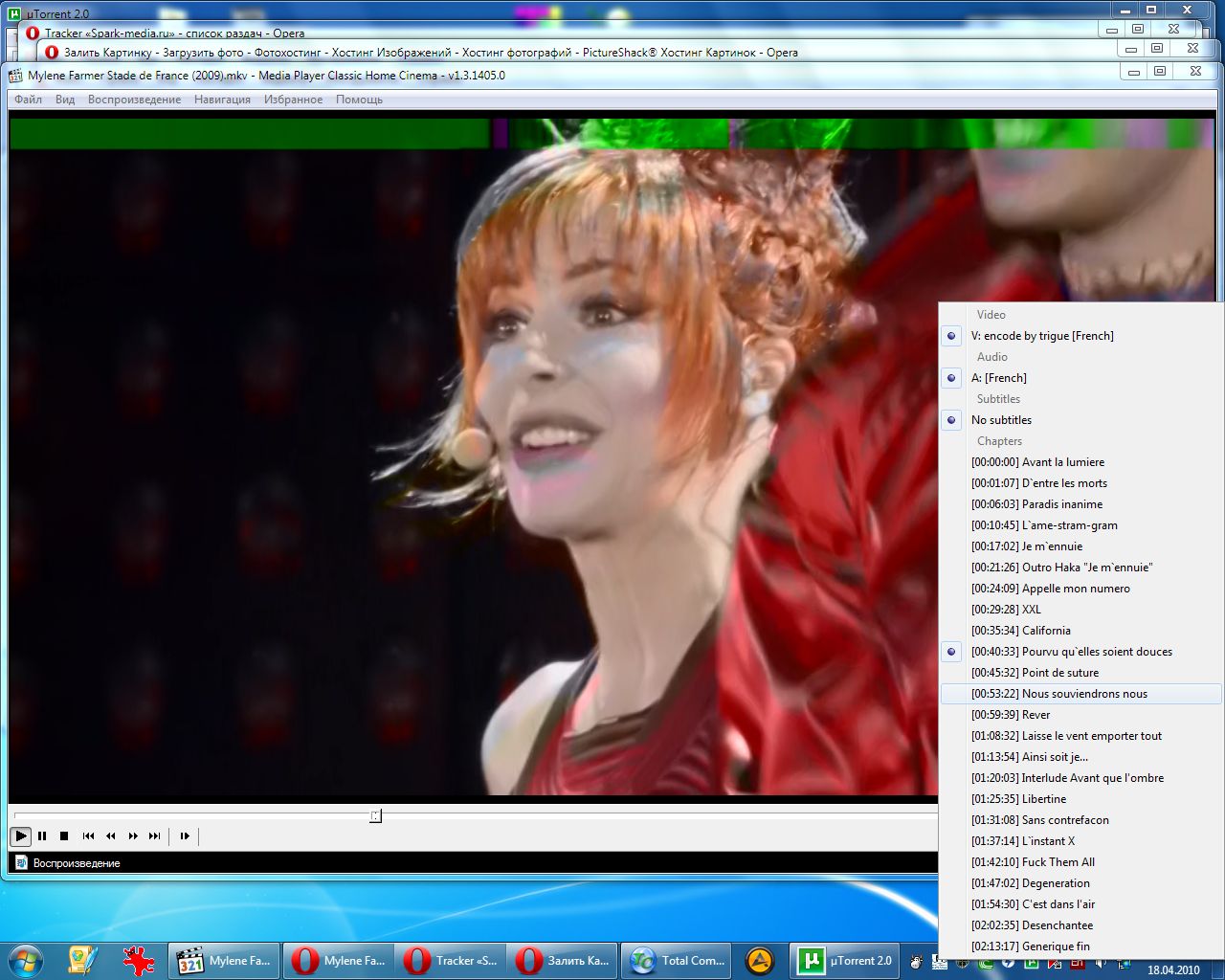The width and height of the screenshot is (1225, 980).
Task: Jump to chapter 'Libertine'
Action: tap(1081, 799)
